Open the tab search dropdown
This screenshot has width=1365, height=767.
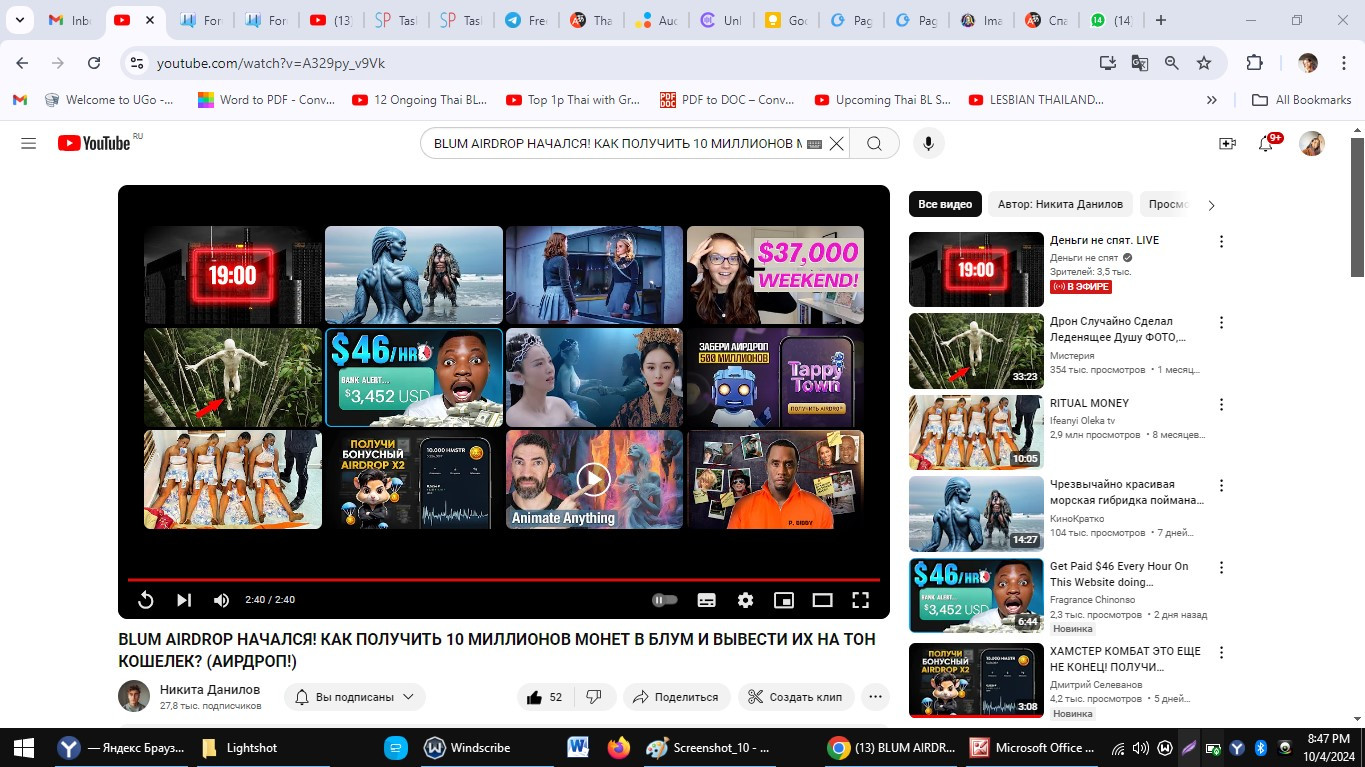pyautogui.click(x=22, y=20)
